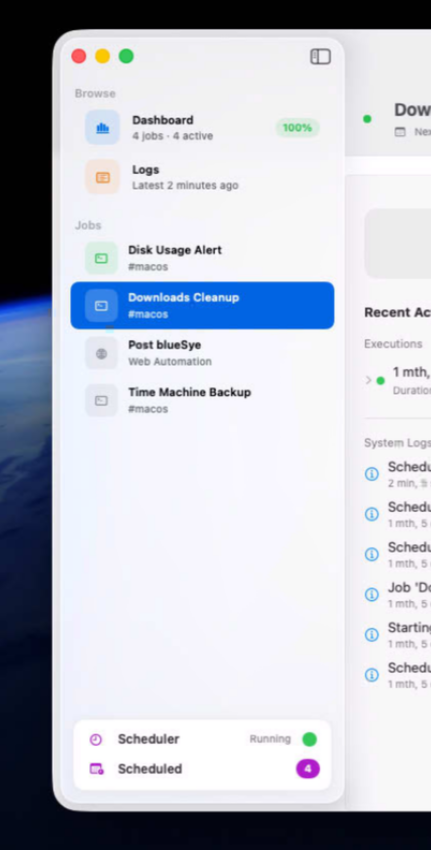Click the green status dot beside header title
The width and height of the screenshot is (431, 850).
pyautogui.click(x=367, y=119)
